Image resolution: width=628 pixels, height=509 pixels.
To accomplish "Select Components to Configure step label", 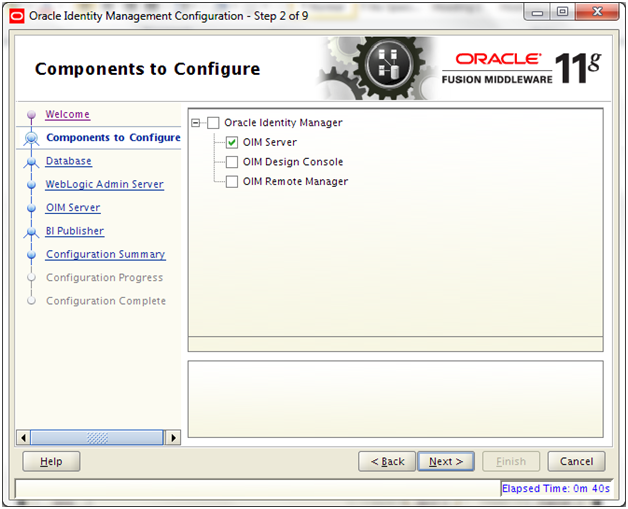I will (113, 137).
